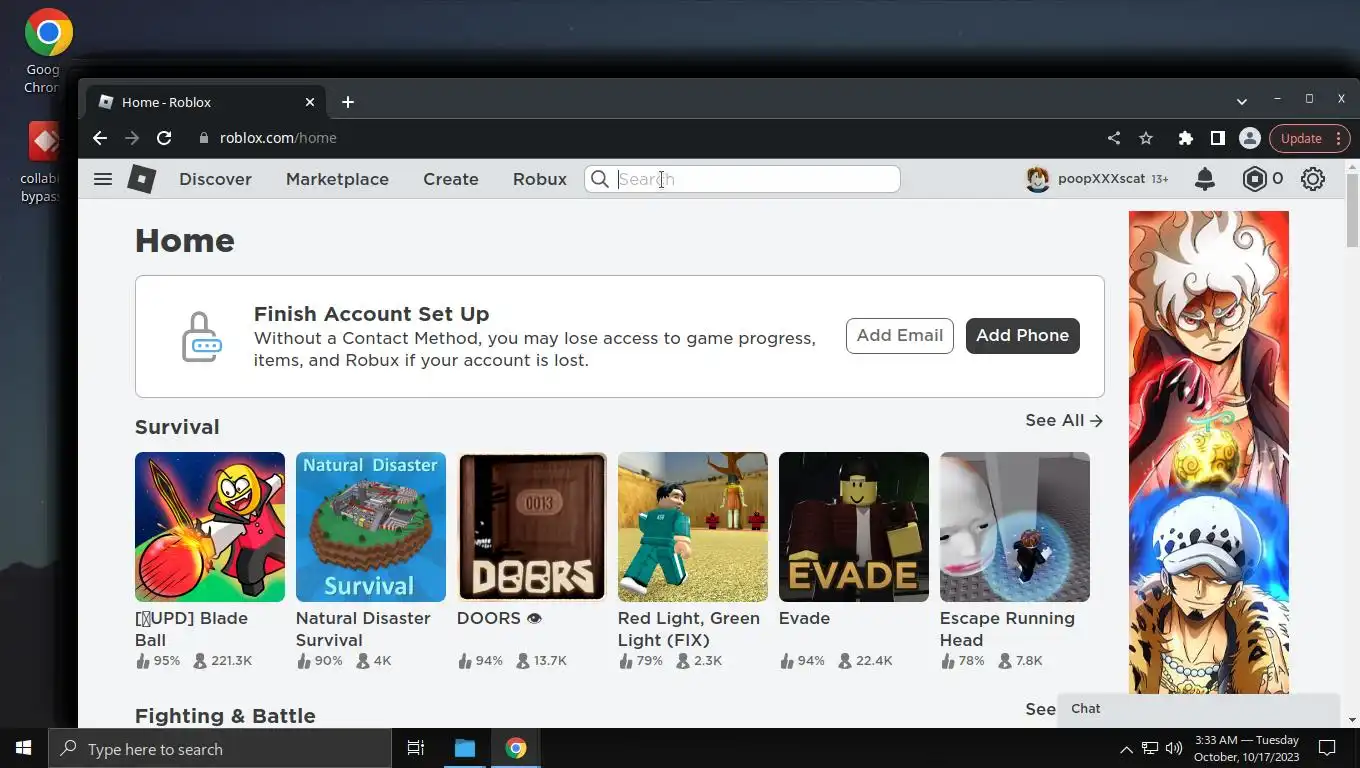
Task: Click the poopXXXscat avatar picture
Action: coord(1038,179)
